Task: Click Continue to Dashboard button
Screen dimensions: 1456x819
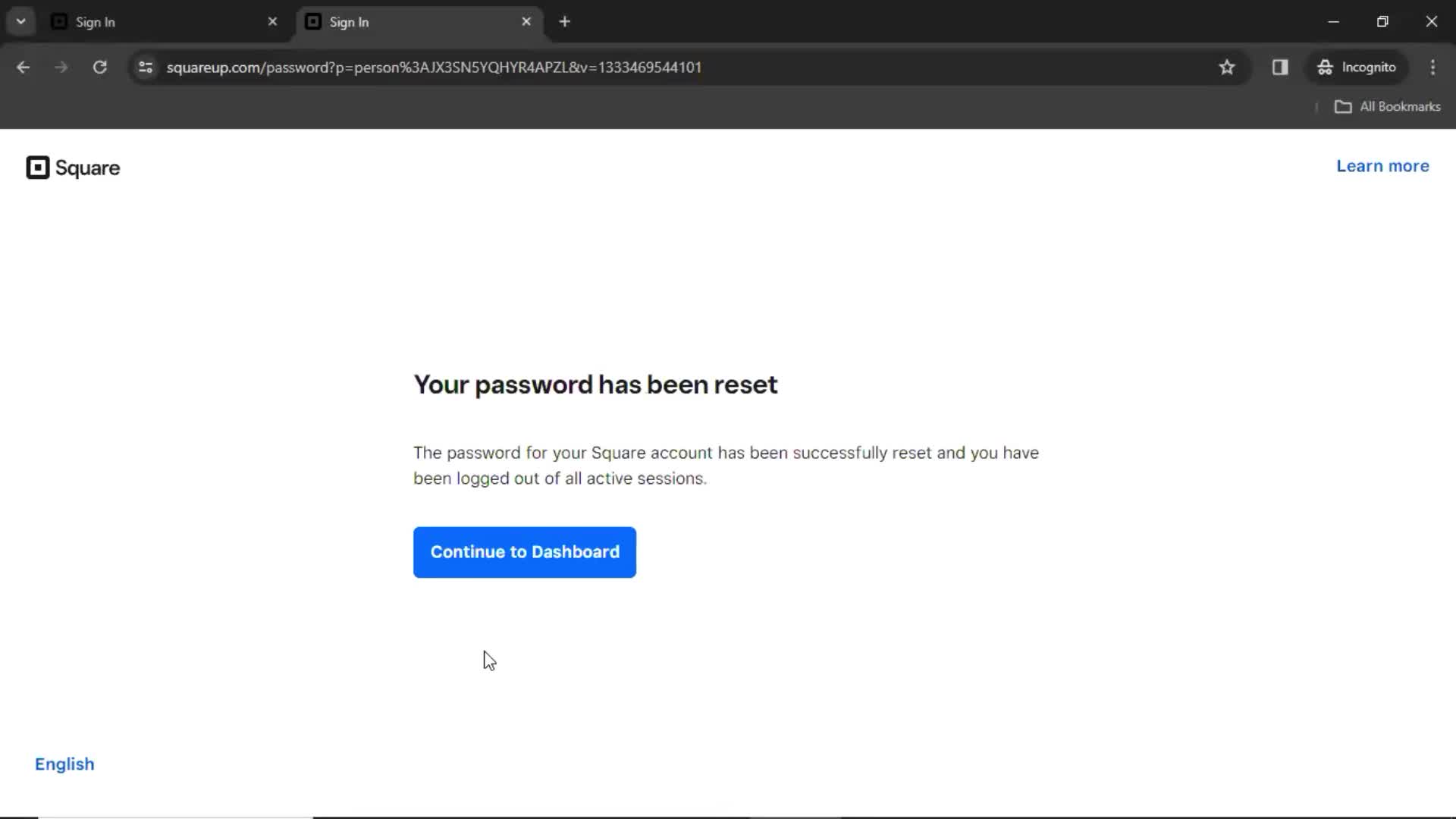Action: (524, 552)
